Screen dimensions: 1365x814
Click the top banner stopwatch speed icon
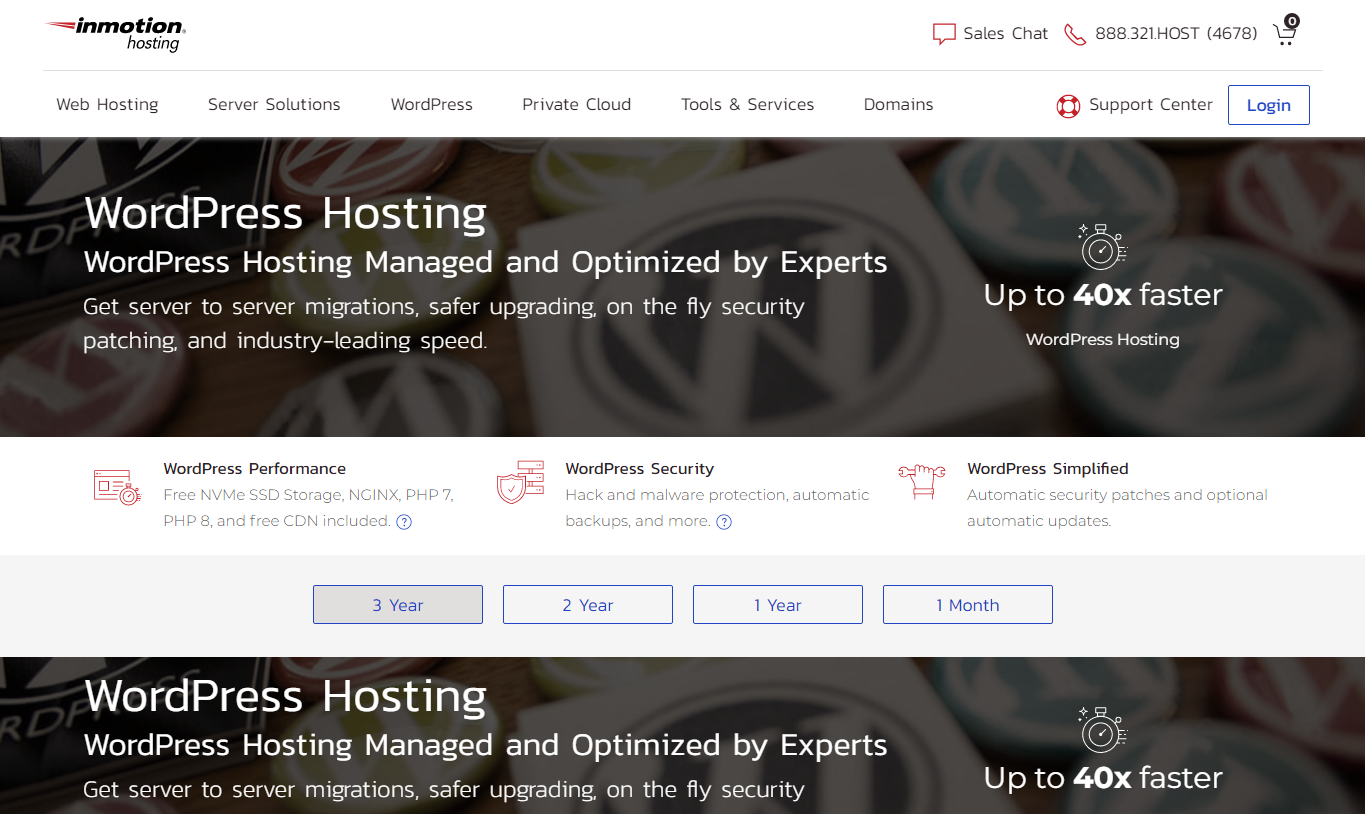[1103, 246]
